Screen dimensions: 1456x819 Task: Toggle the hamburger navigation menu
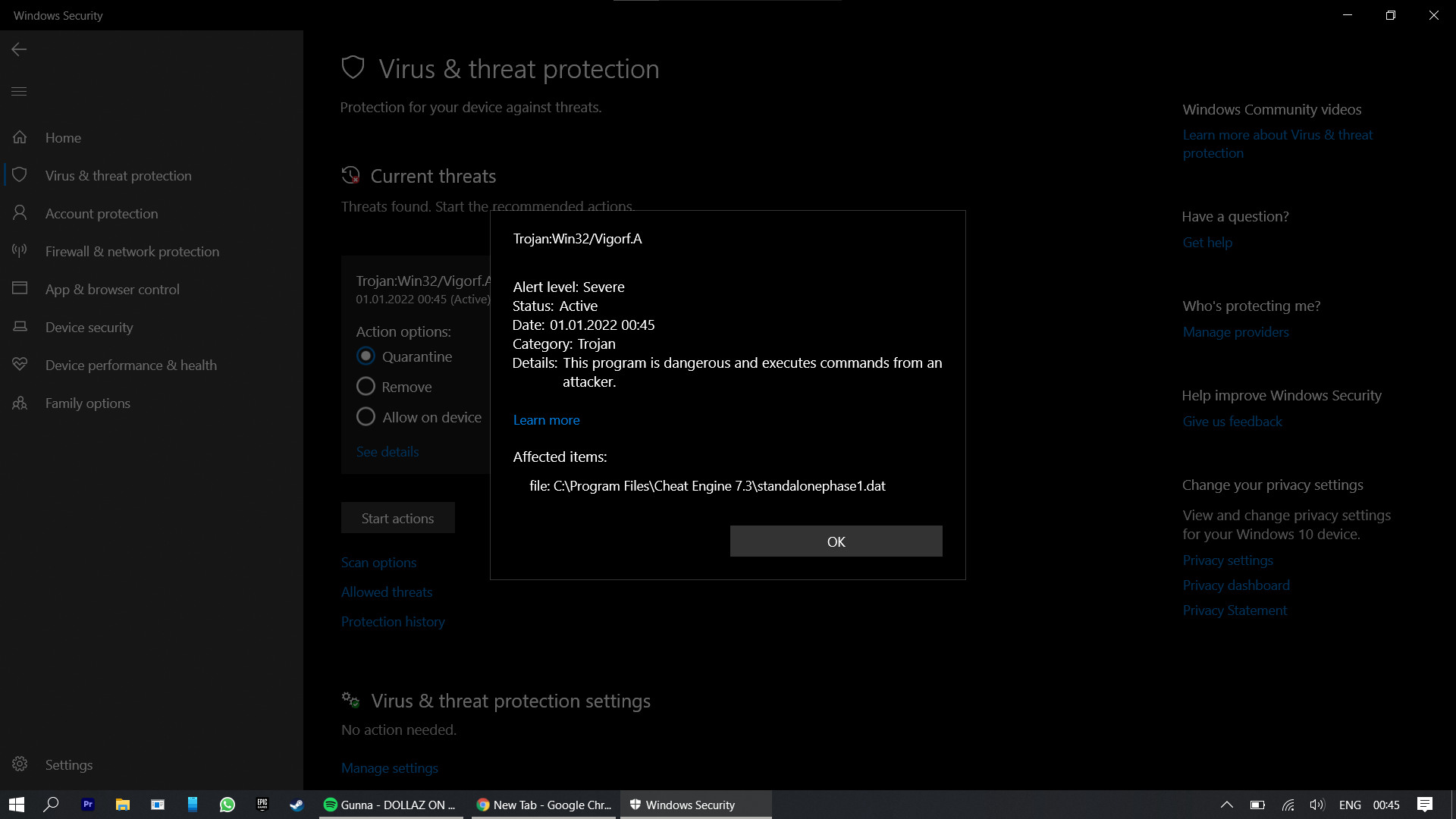pos(19,92)
